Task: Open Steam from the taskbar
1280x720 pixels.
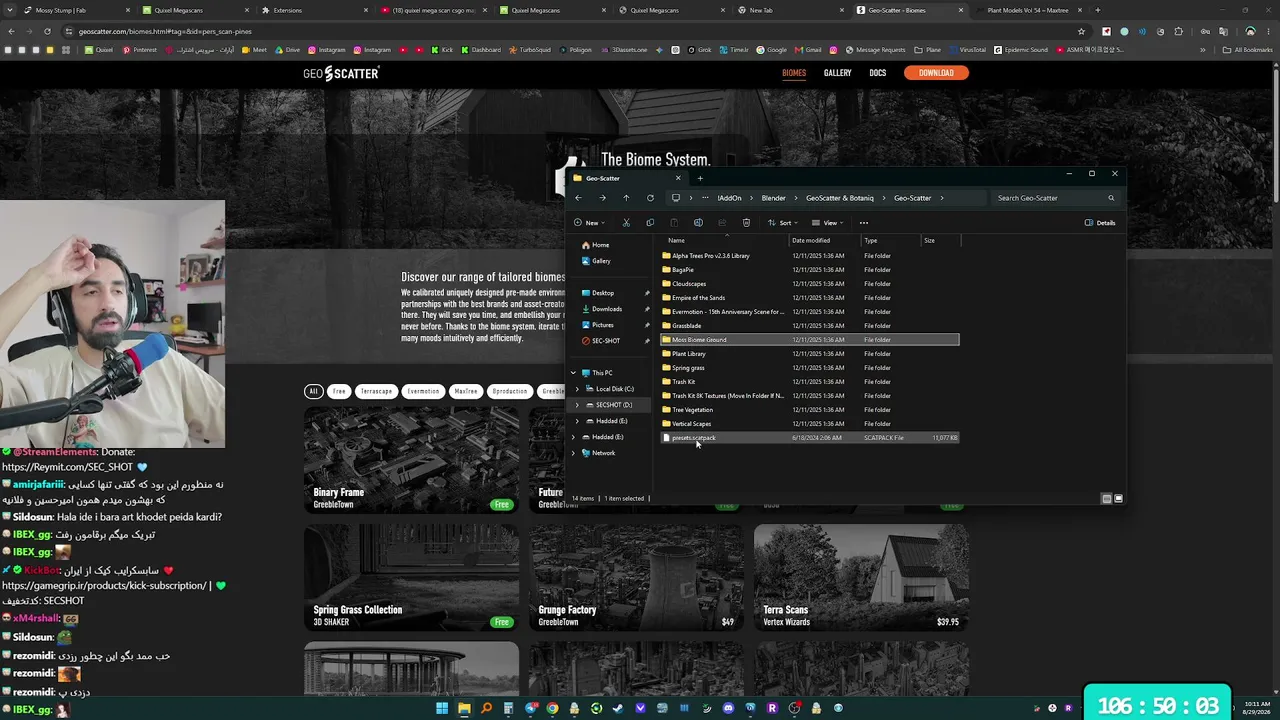Action: [618, 708]
